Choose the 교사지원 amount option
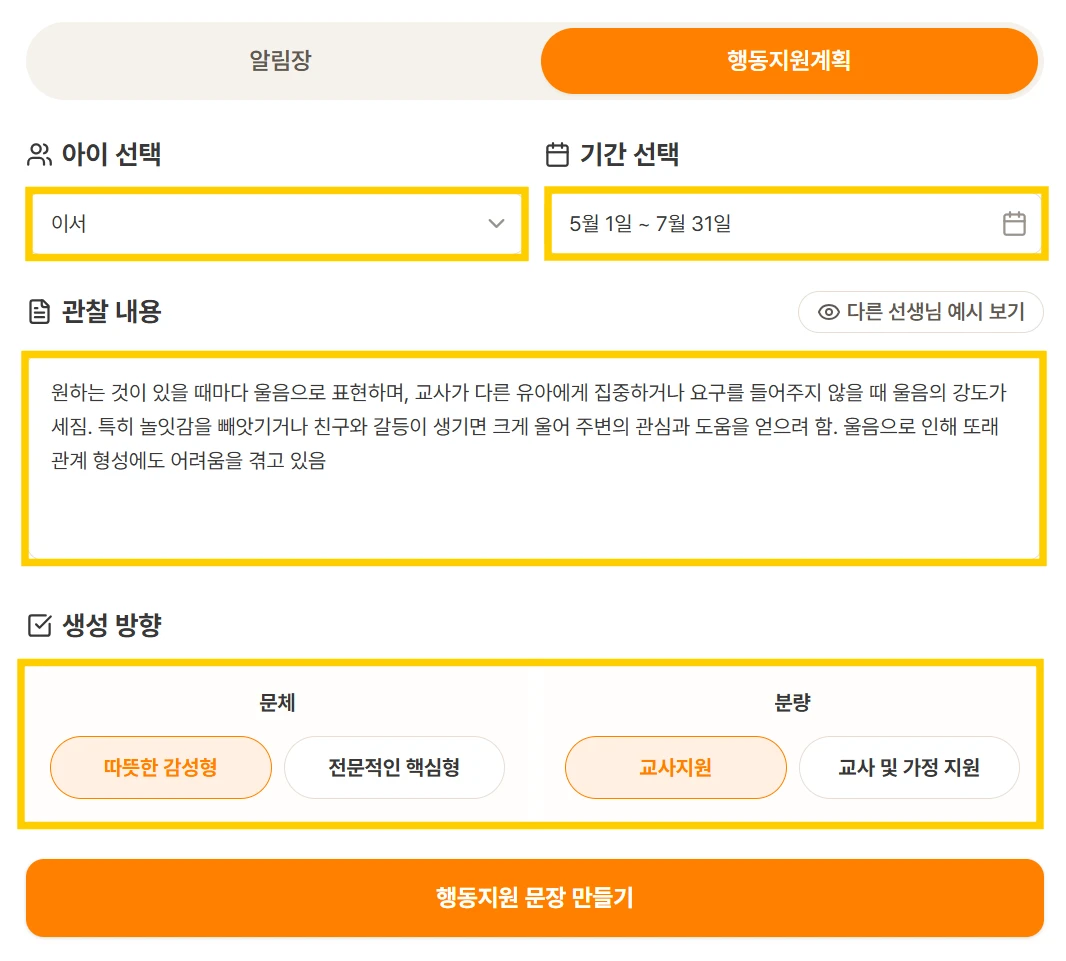1066x961 pixels. pos(676,767)
